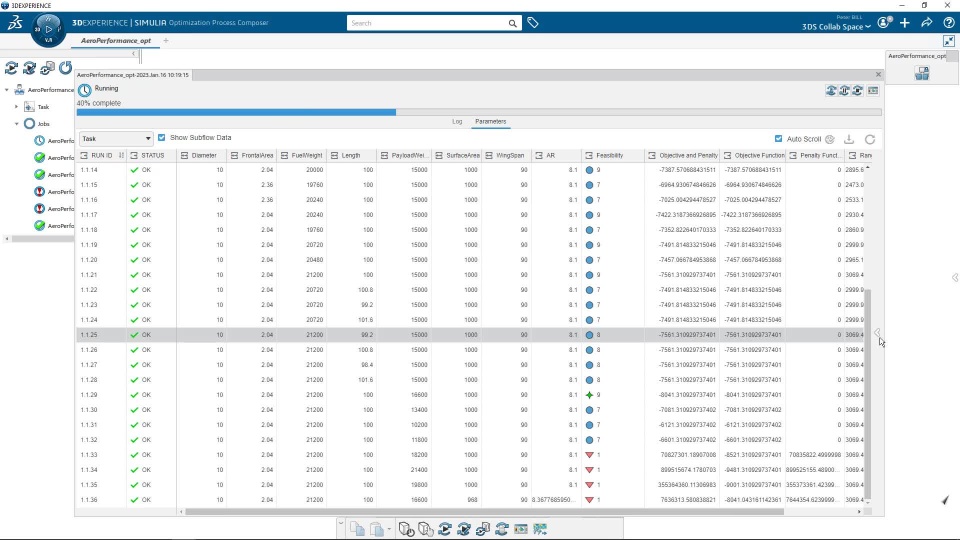
Task: Select the Jobs item in tree
Action: (43, 124)
